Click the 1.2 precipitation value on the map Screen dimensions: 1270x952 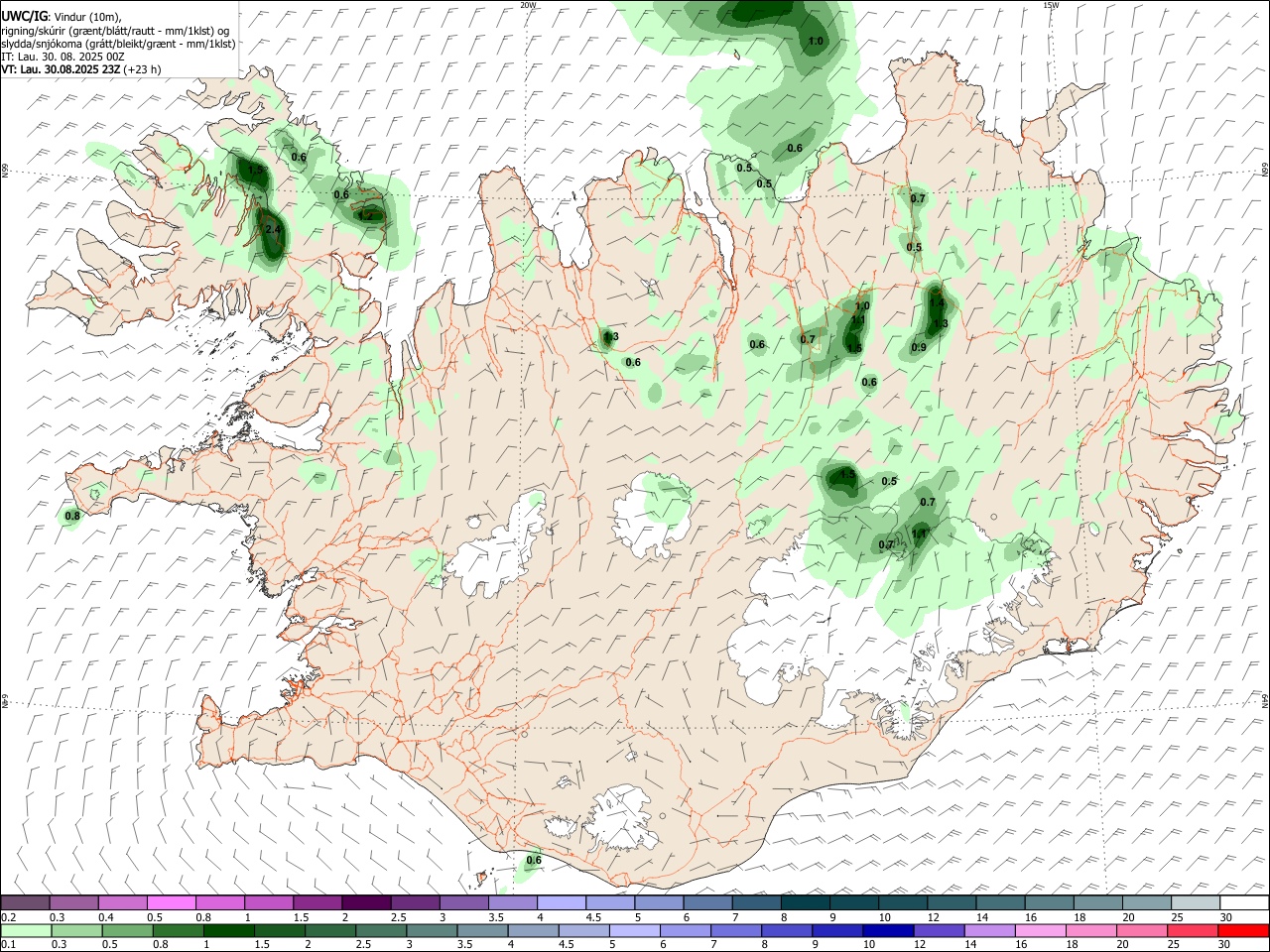(366, 215)
